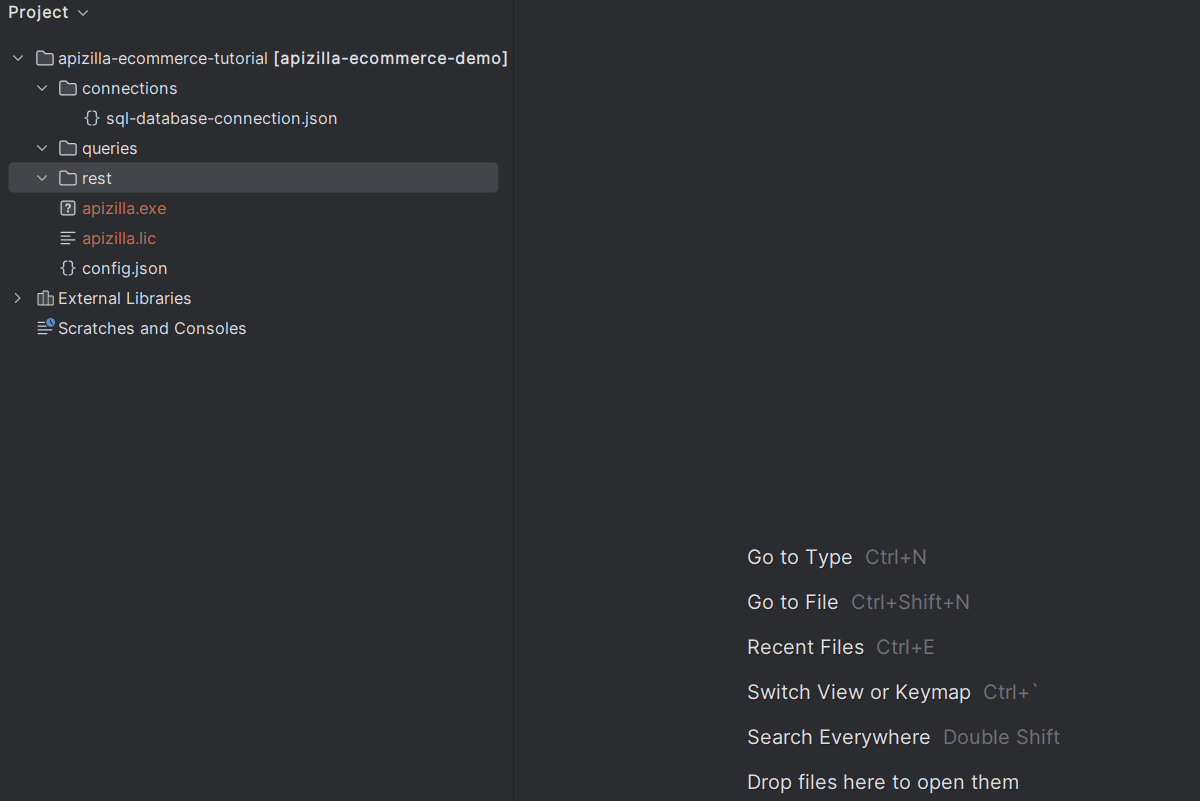Select sql-database-connection.json file in the tree

[x=221, y=118]
